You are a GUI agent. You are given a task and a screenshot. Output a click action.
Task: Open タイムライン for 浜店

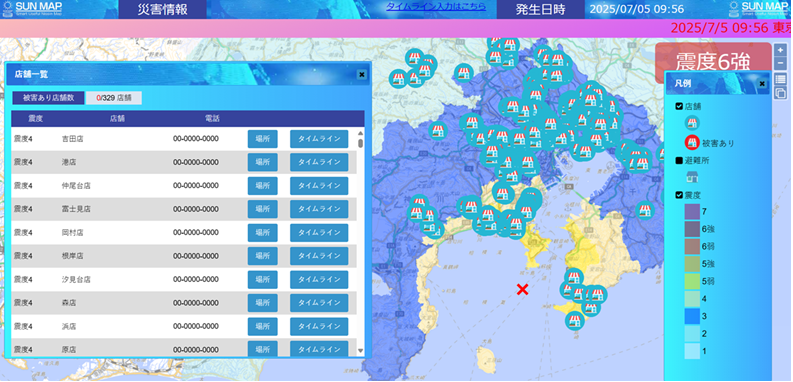click(319, 326)
